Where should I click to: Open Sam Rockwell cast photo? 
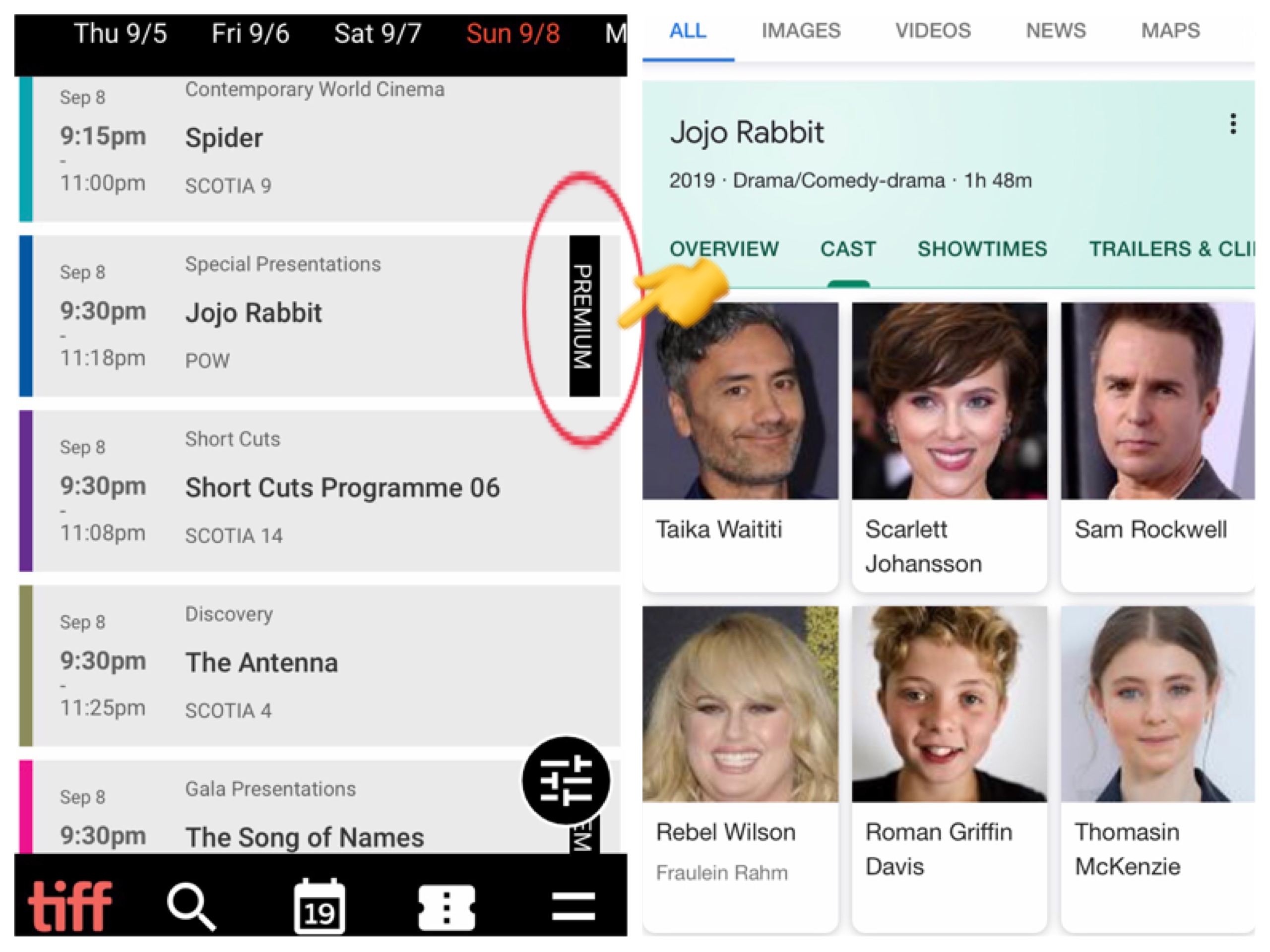(x=1158, y=401)
